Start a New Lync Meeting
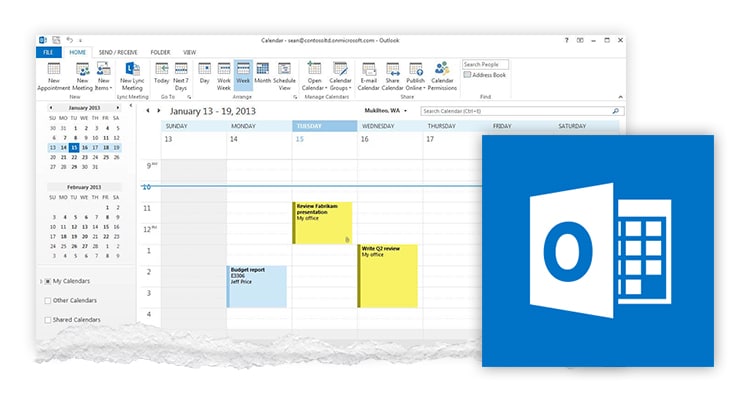The height and width of the screenshot is (400, 750). click(132, 76)
